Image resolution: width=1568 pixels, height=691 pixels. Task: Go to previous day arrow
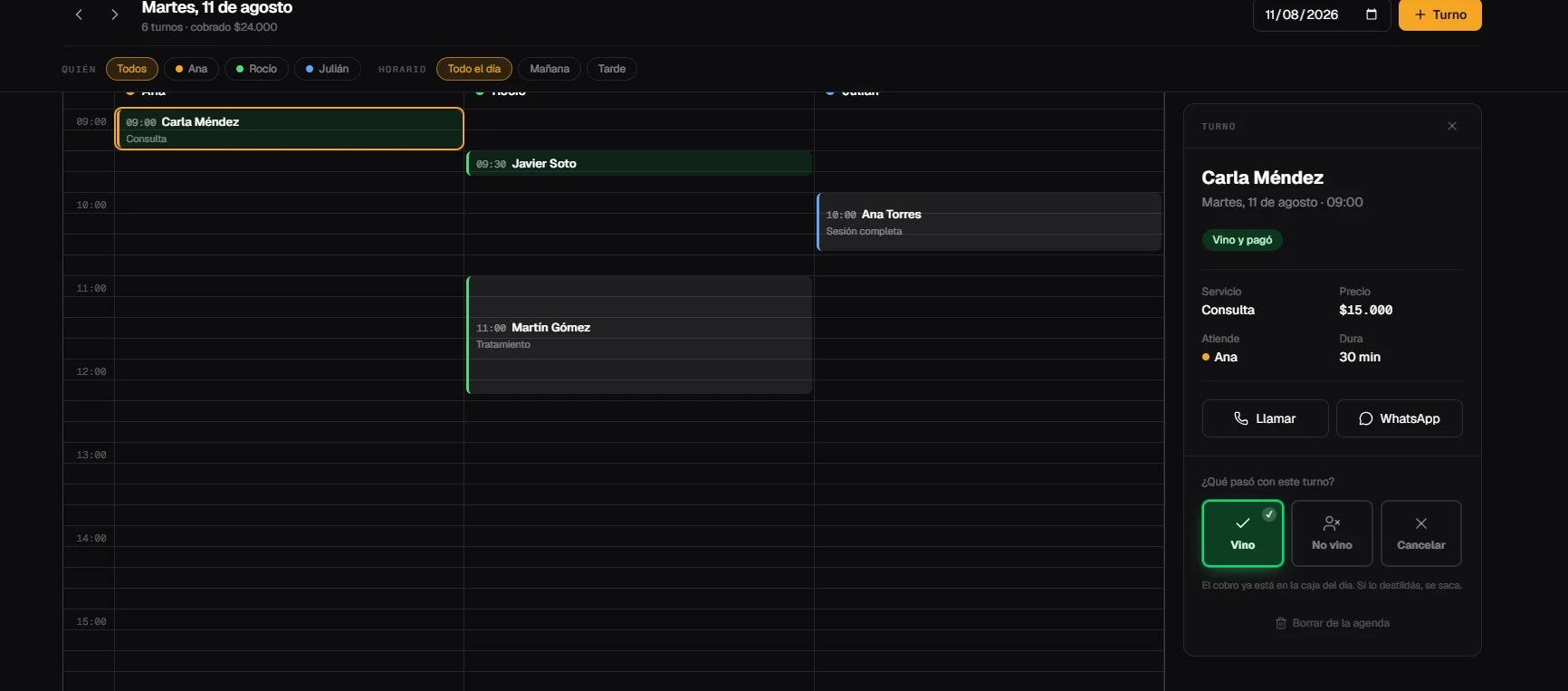79,14
